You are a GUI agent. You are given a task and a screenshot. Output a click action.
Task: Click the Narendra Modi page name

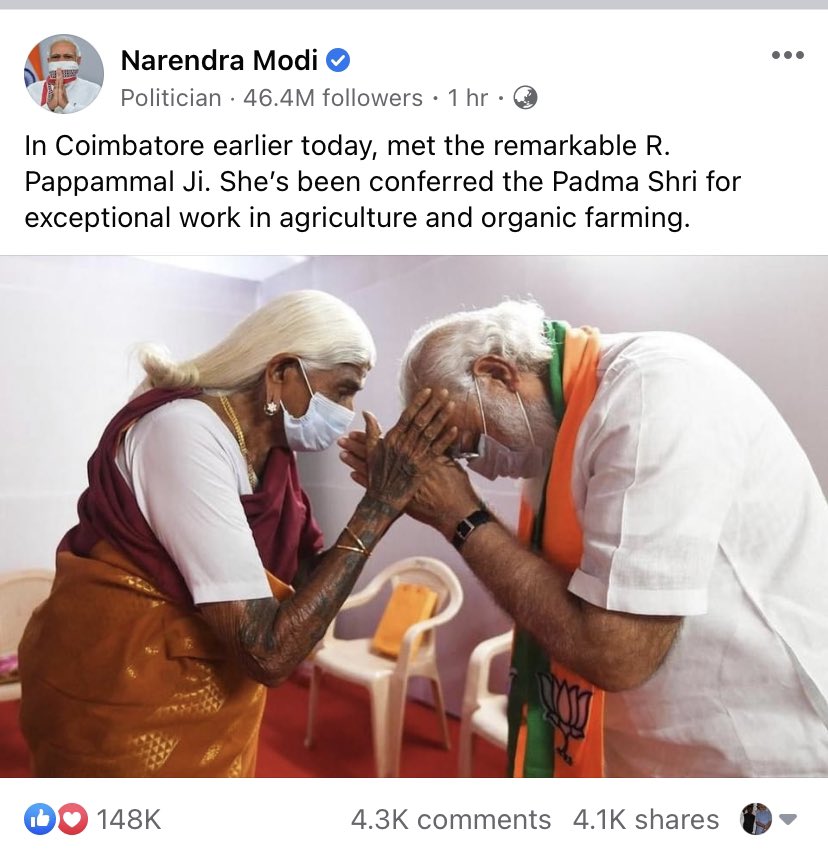(x=219, y=60)
